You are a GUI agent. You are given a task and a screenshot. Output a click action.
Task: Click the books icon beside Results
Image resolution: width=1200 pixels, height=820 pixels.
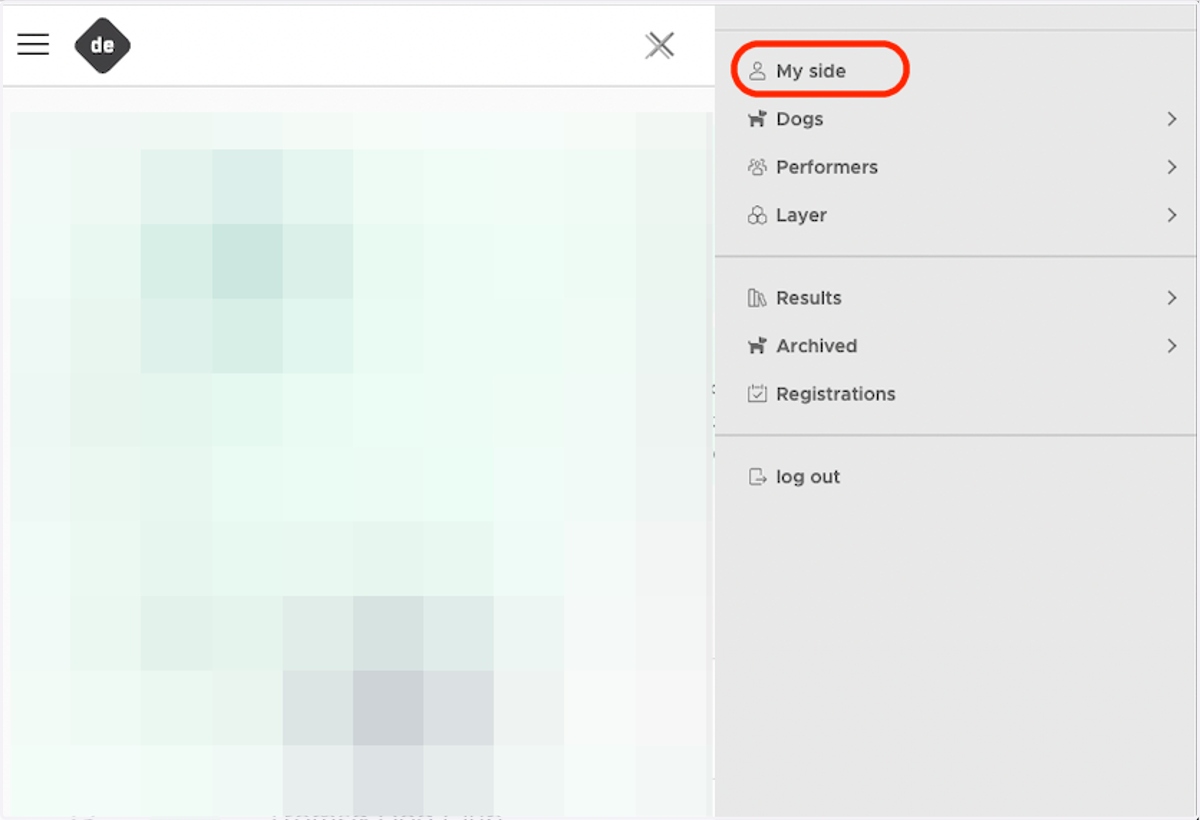pyautogui.click(x=757, y=298)
